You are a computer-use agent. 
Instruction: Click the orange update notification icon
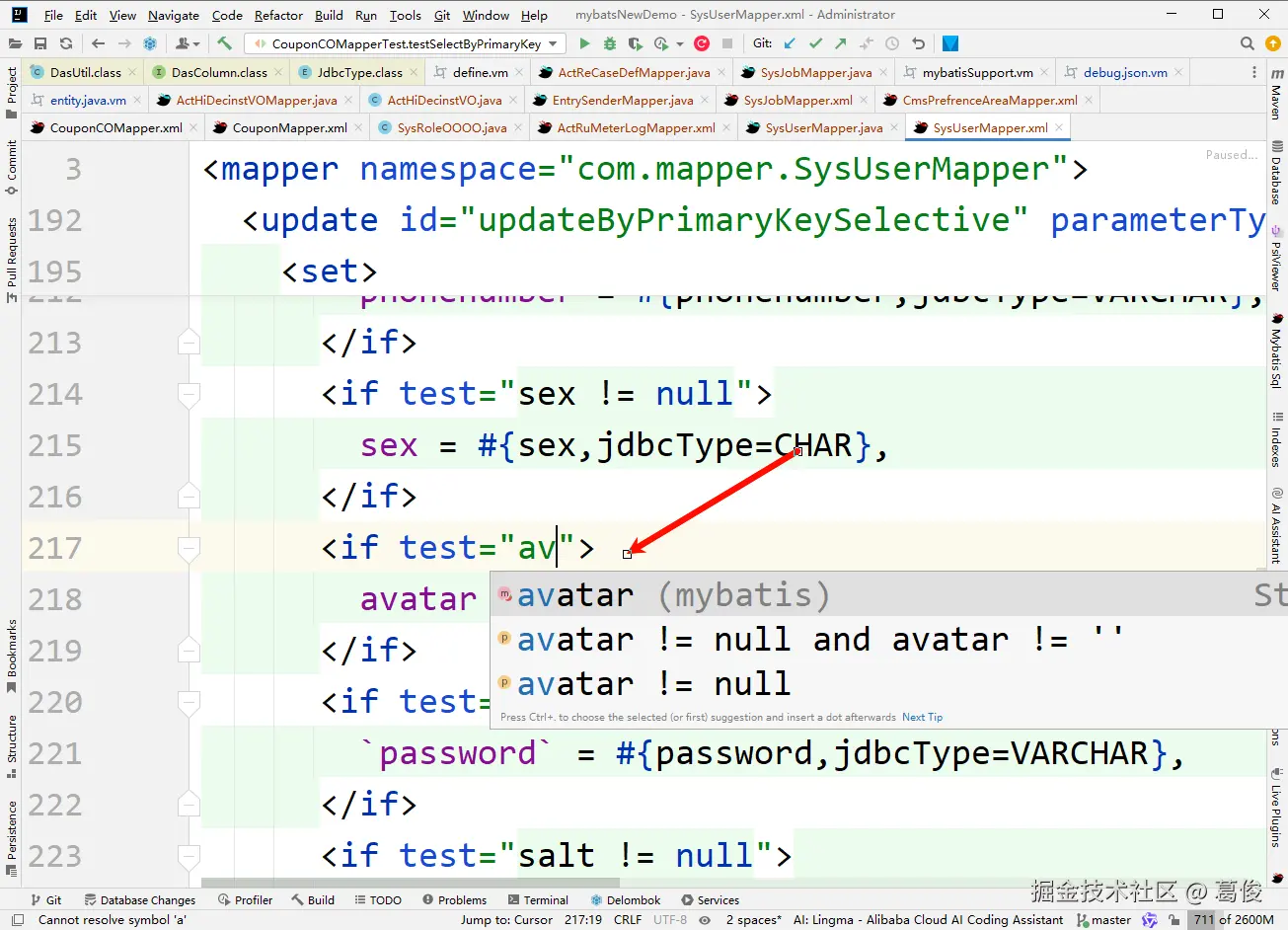coord(1273,43)
